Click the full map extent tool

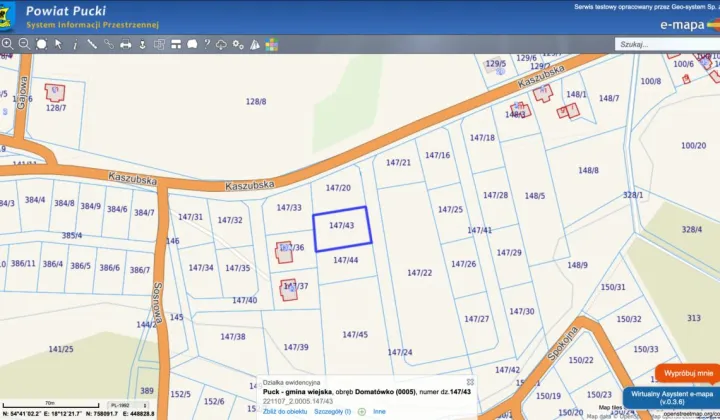41,44
